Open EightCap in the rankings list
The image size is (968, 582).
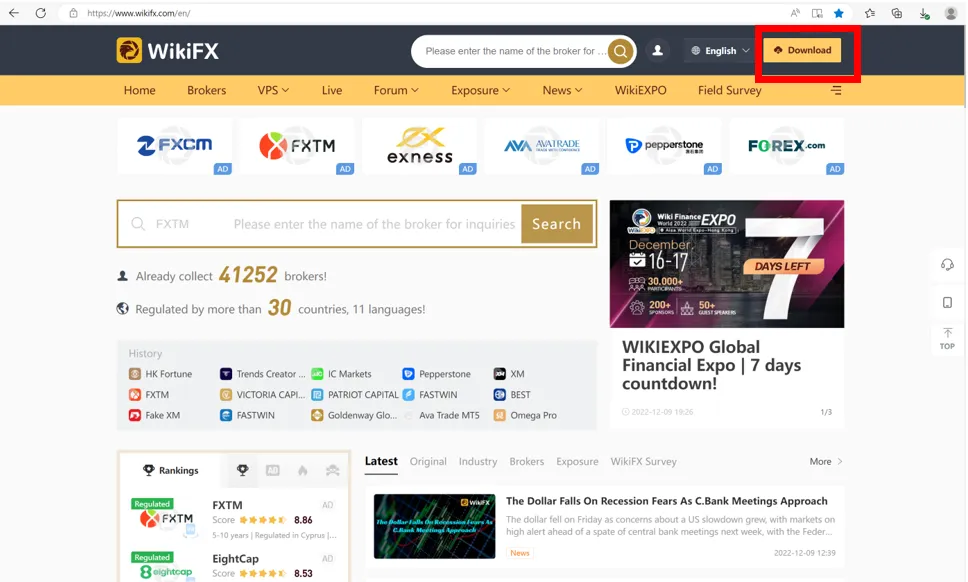(233, 566)
